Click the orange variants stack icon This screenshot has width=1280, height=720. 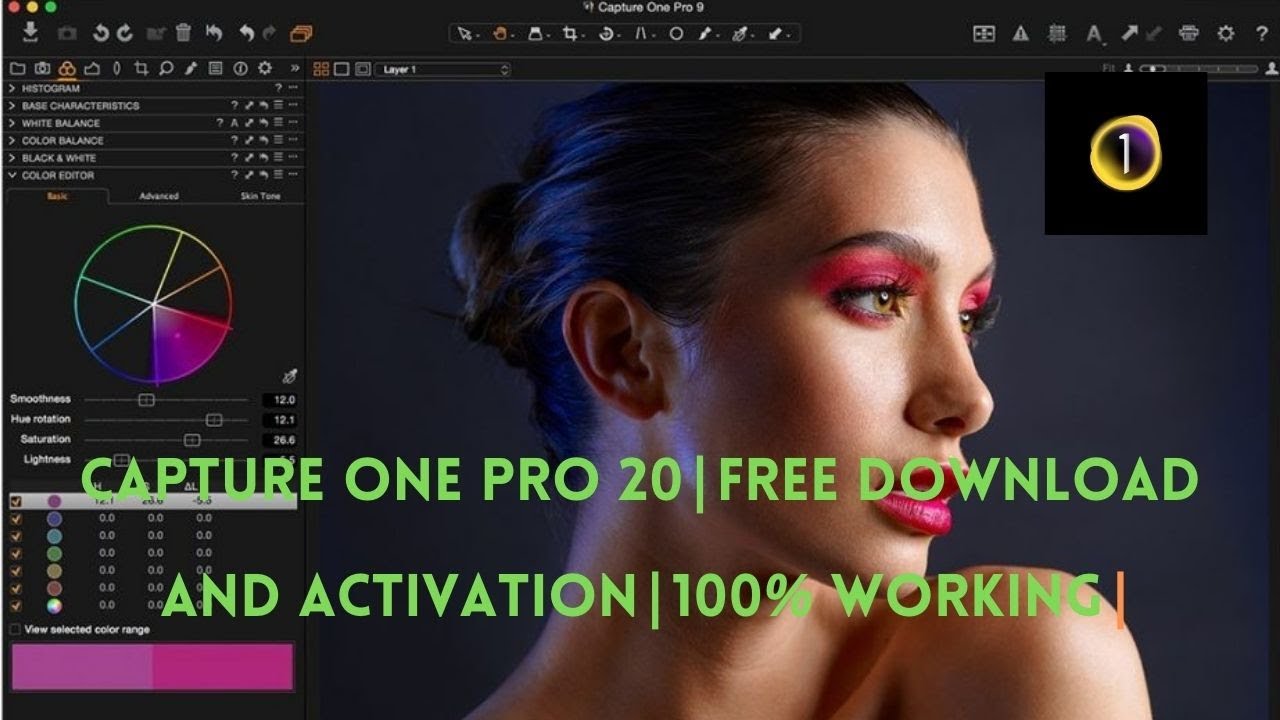301,33
